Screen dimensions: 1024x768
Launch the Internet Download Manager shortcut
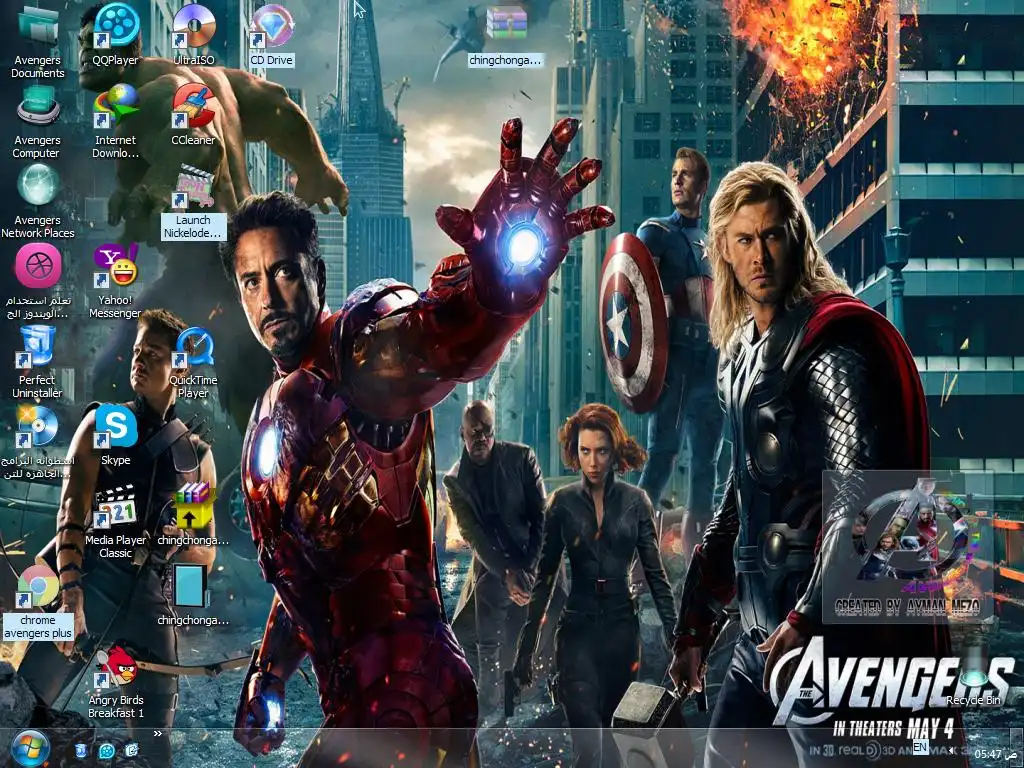[116, 123]
